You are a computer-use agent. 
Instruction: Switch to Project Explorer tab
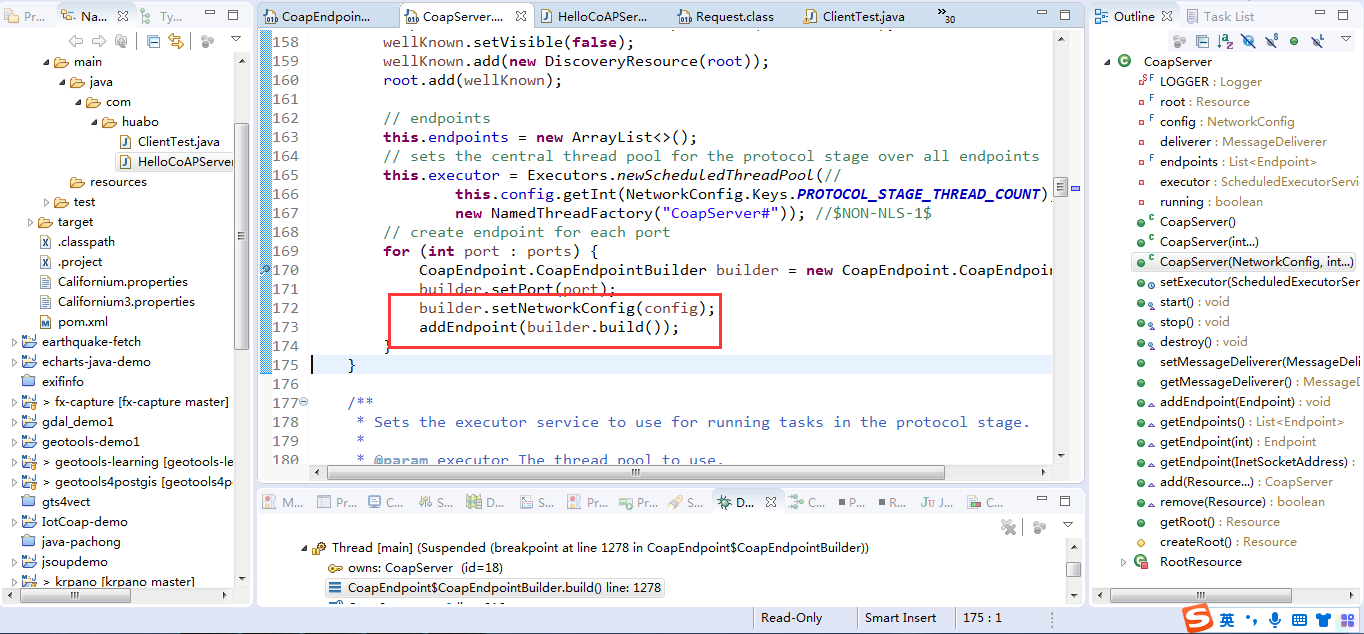(25, 17)
